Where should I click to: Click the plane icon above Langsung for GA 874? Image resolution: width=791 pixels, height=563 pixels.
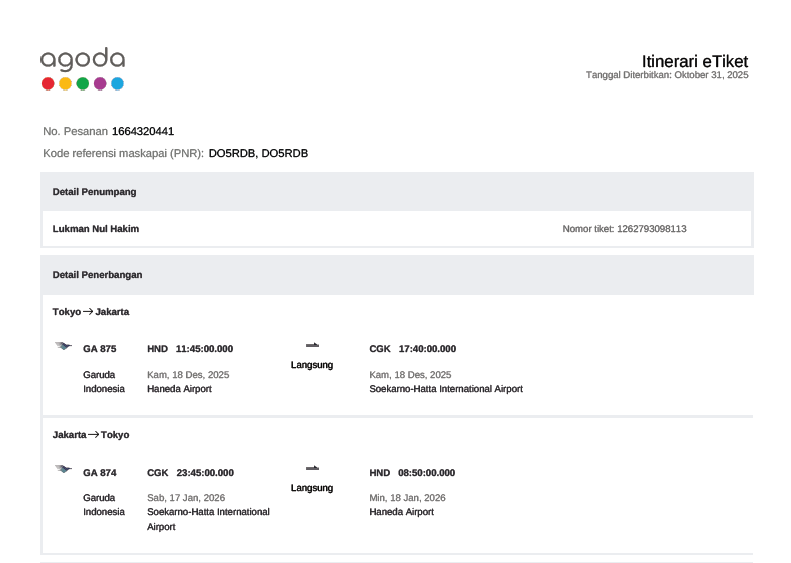[312, 468]
